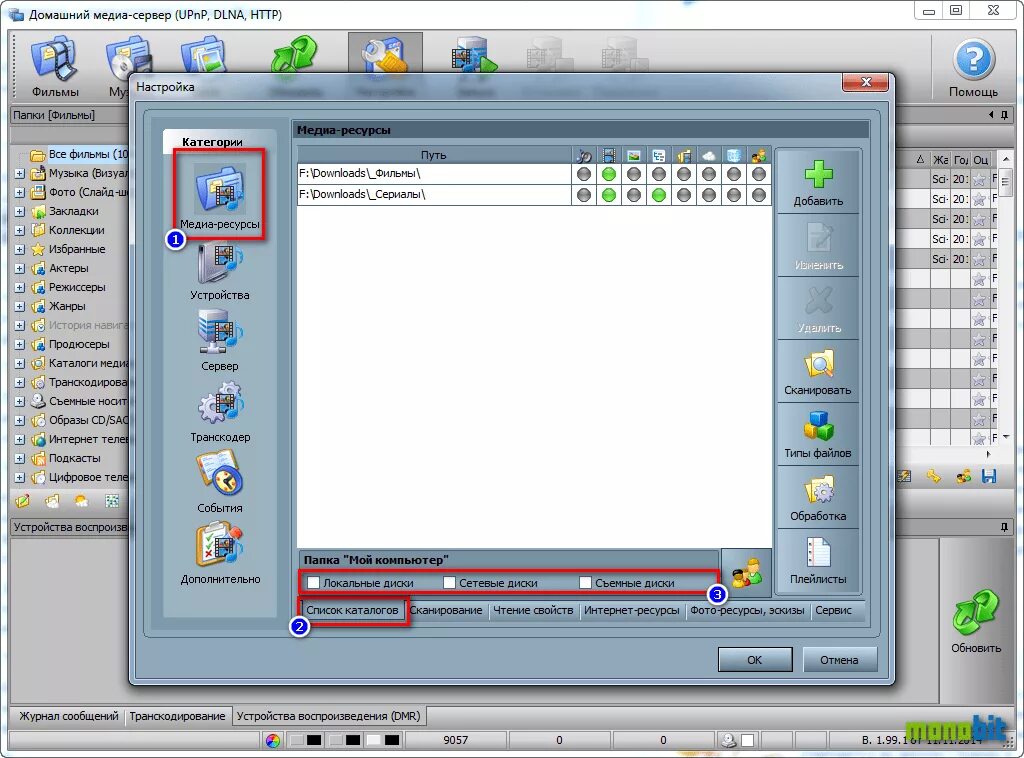The width and height of the screenshot is (1024, 758).
Task: Click Обновить refresh icon in main window
Action: pyautogui.click(x=976, y=622)
